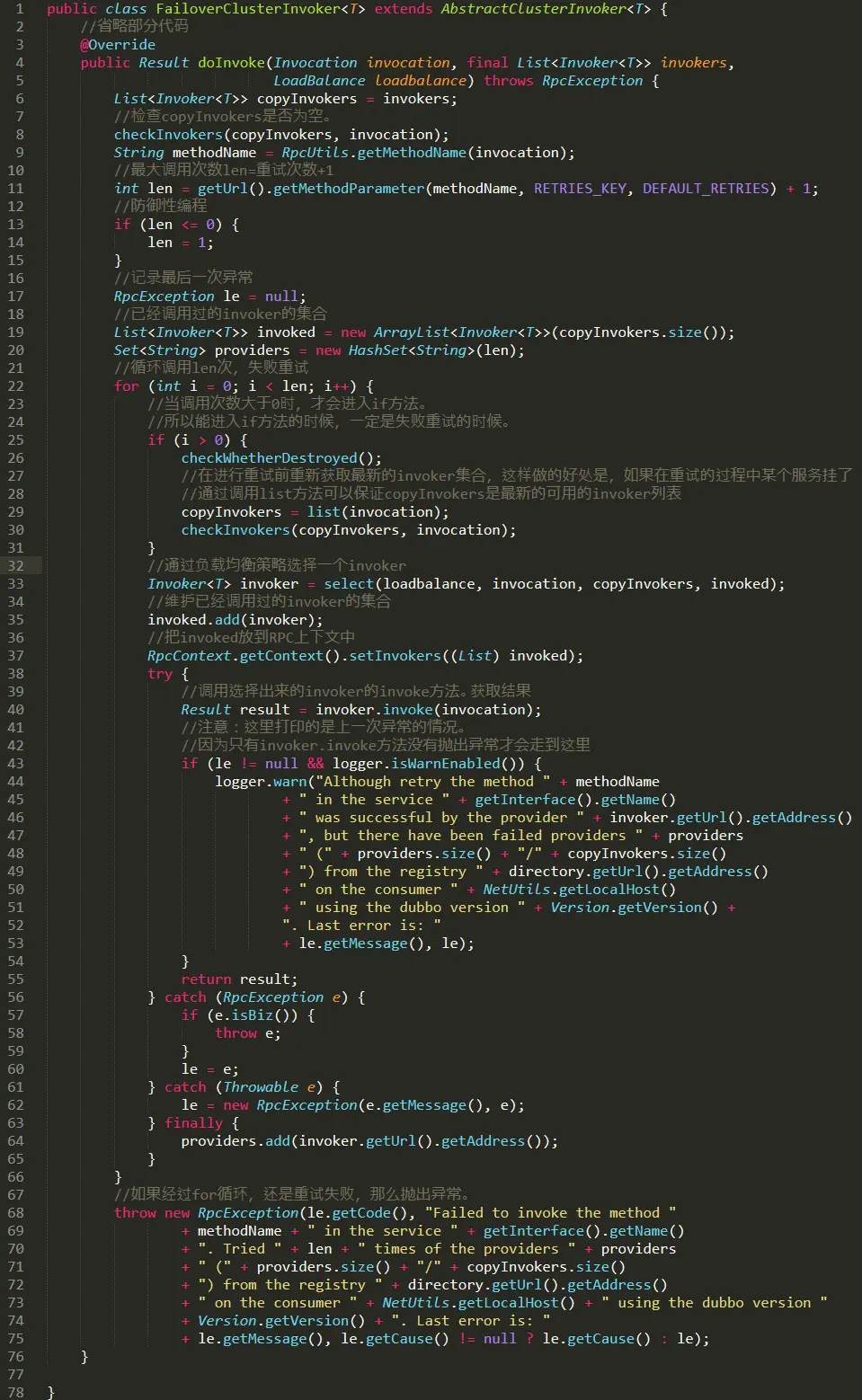This screenshot has width=862, height=1400.
Task: Click 'return result;' statement
Action: (x=240, y=979)
